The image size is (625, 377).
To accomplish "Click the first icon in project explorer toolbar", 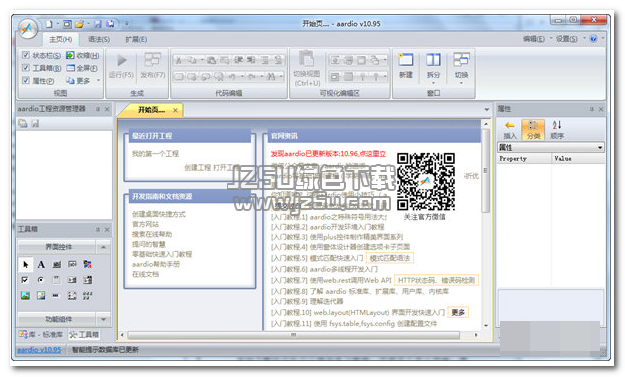I will (23, 124).
